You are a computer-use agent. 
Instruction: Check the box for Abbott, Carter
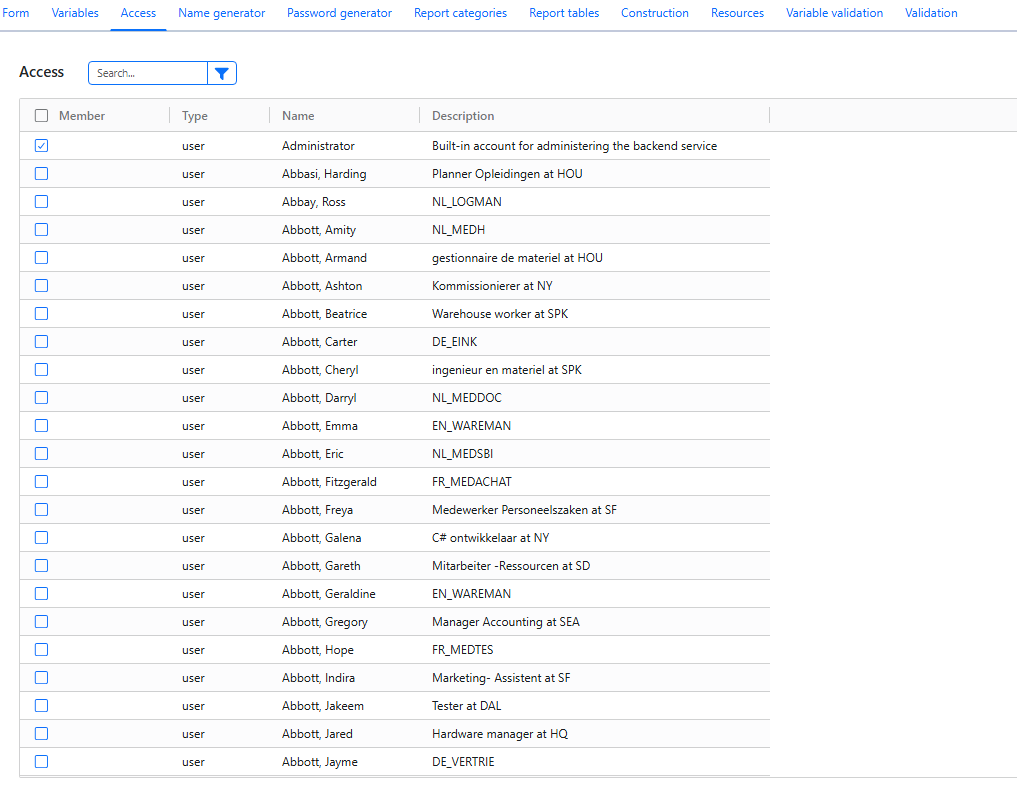click(x=42, y=342)
